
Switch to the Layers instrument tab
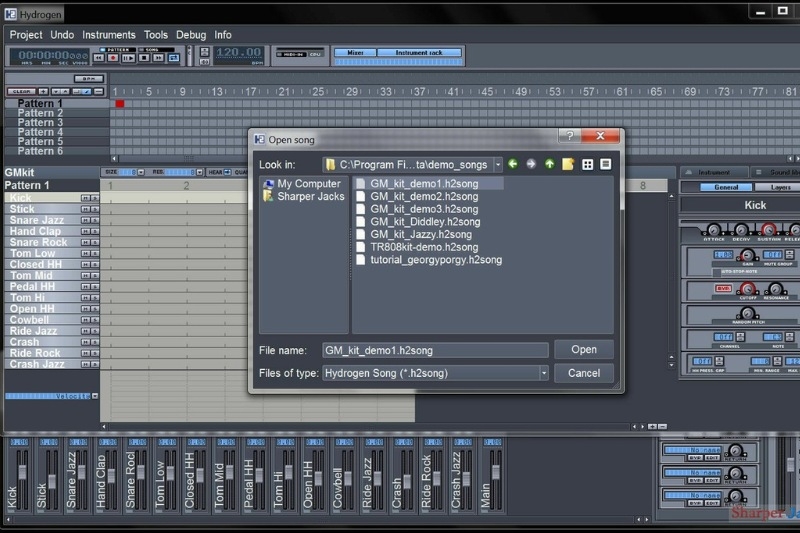[x=780, y=187]
